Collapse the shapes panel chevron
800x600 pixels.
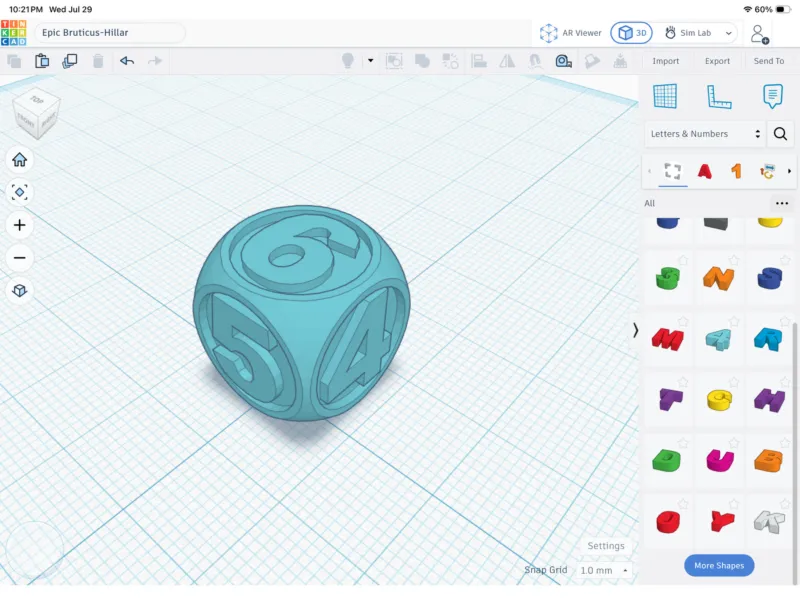pos(635,330)
